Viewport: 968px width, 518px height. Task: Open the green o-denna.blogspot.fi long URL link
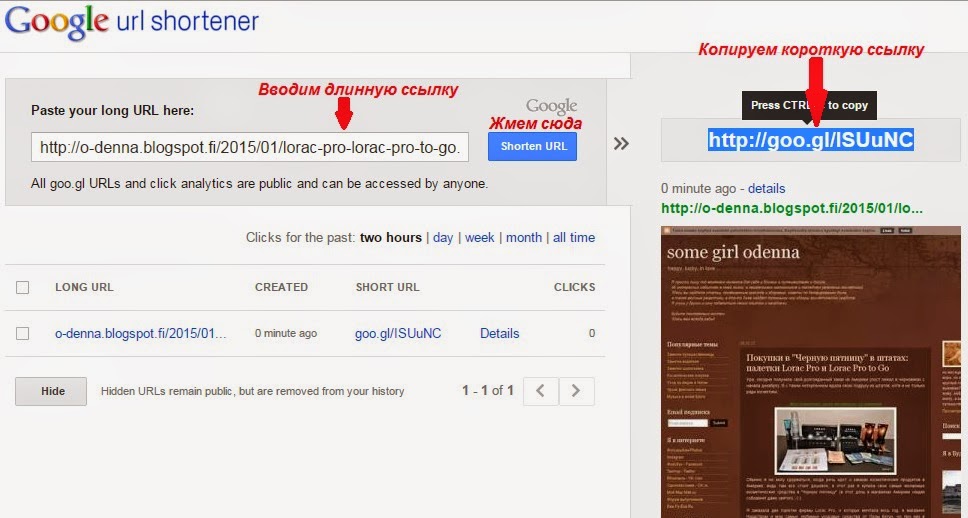pos(792,209)
